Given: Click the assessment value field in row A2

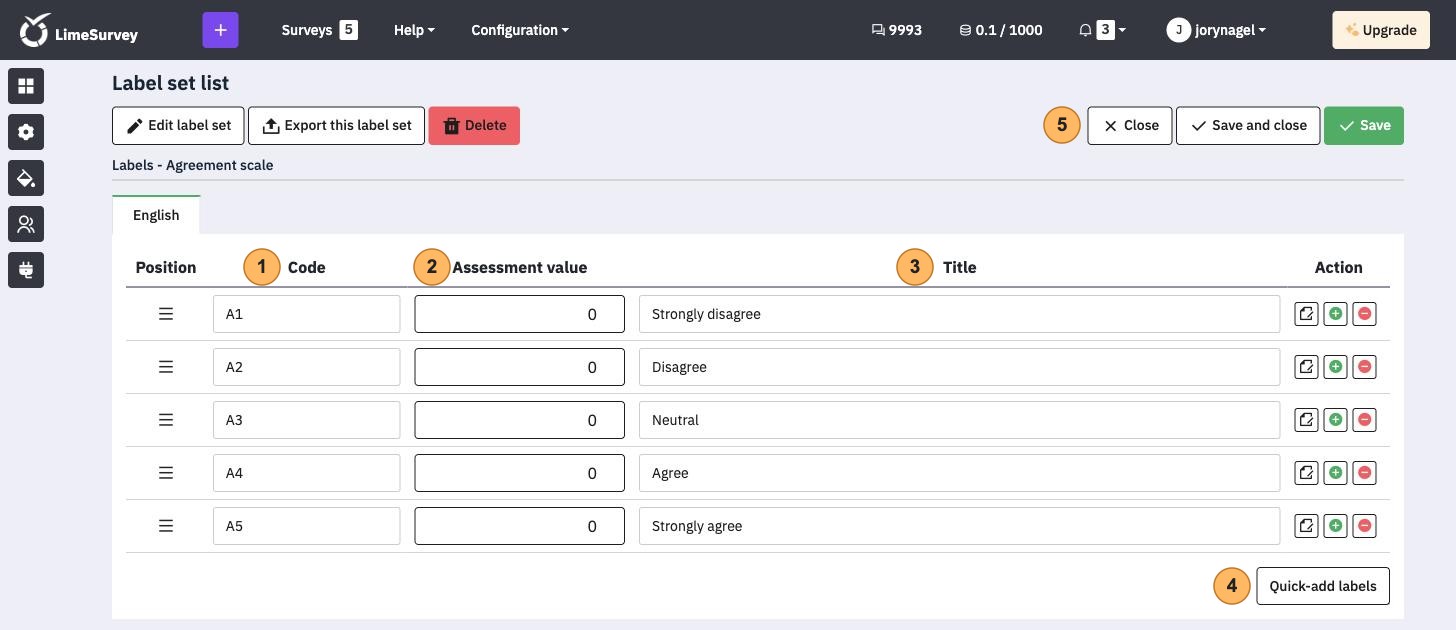Looking at the screenshot, I should 520,367.
